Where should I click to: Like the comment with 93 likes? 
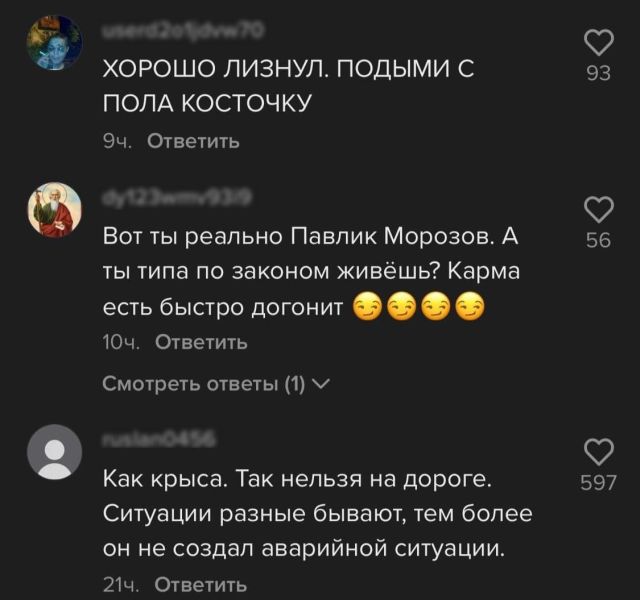tap(599, 42)
